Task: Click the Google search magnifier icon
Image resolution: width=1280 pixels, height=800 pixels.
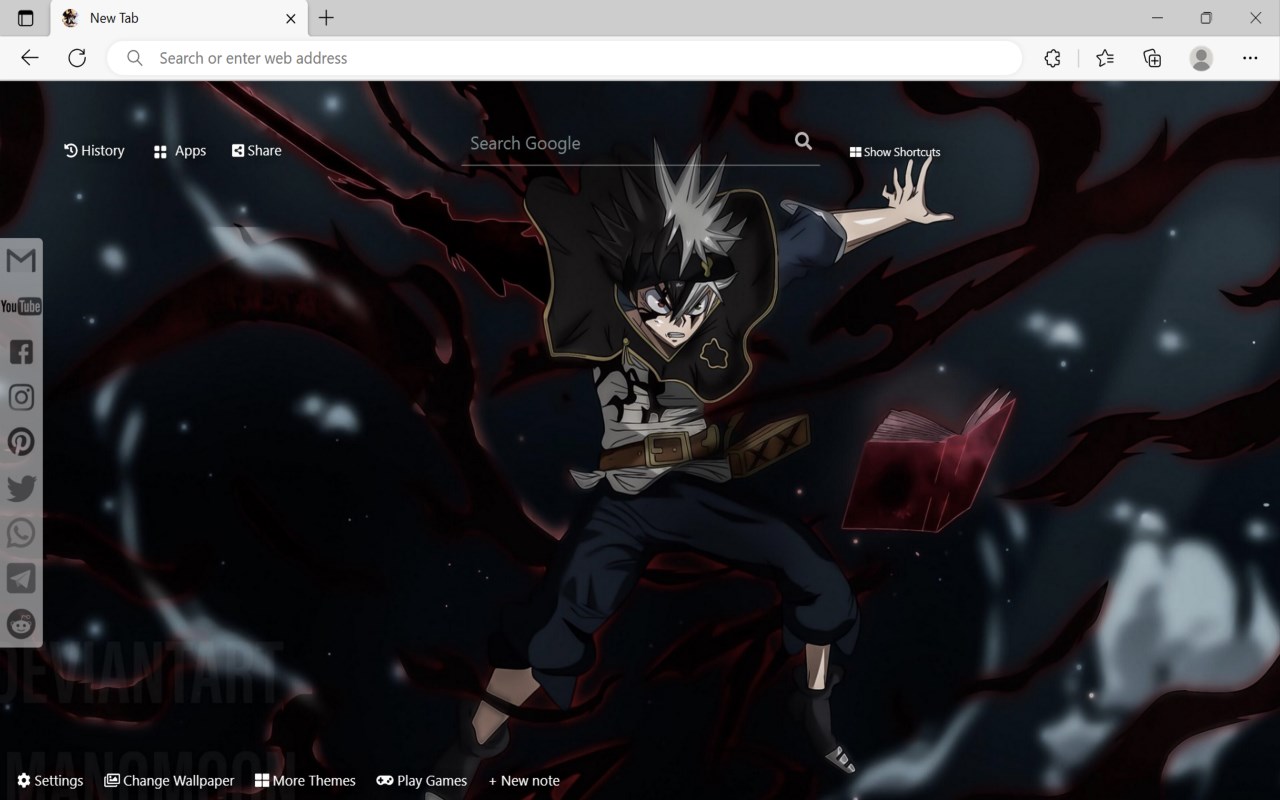Action: click(803, 142)
